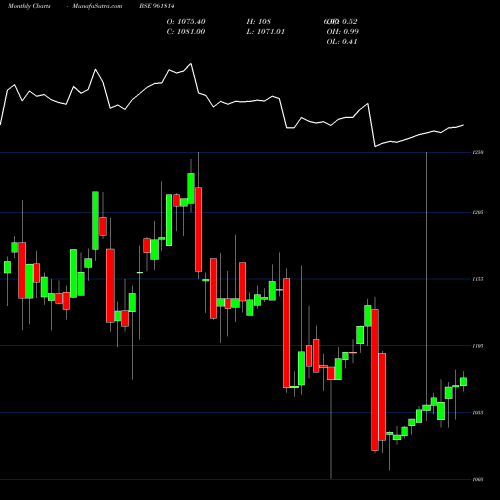Select the close price 'C: 1081.00'
The width and height of the screenshot is (500, 500).
click(x=186, y=32)
